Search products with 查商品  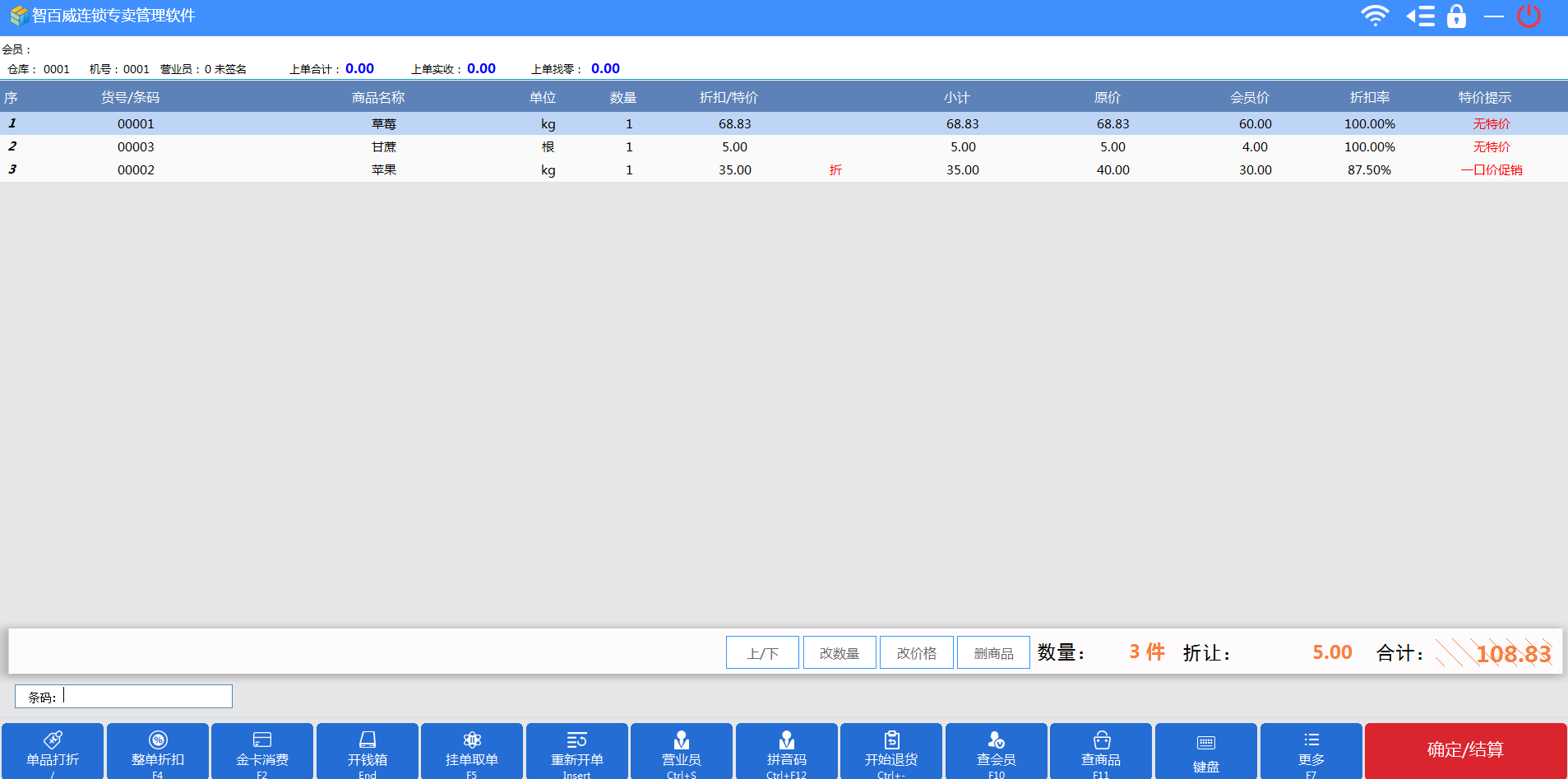pyautogui.click(x=1101, y=740)
